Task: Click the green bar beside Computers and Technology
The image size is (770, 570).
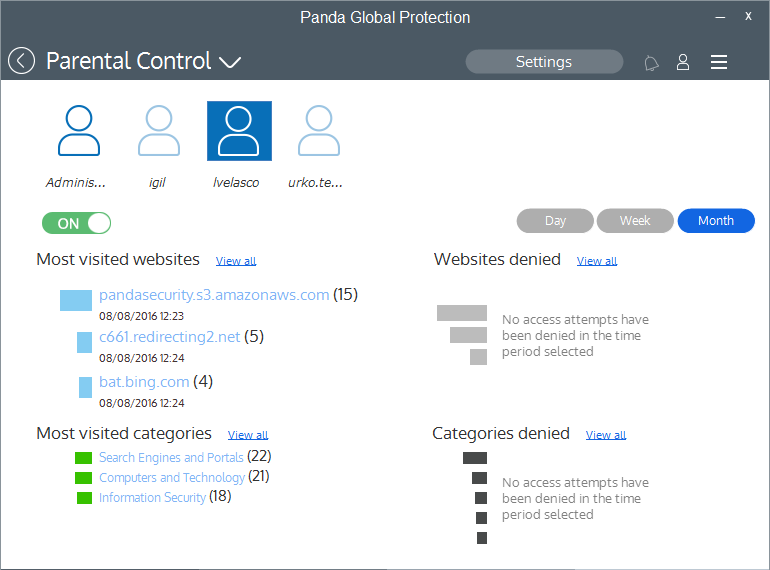Action: click(x=83, y=478)
